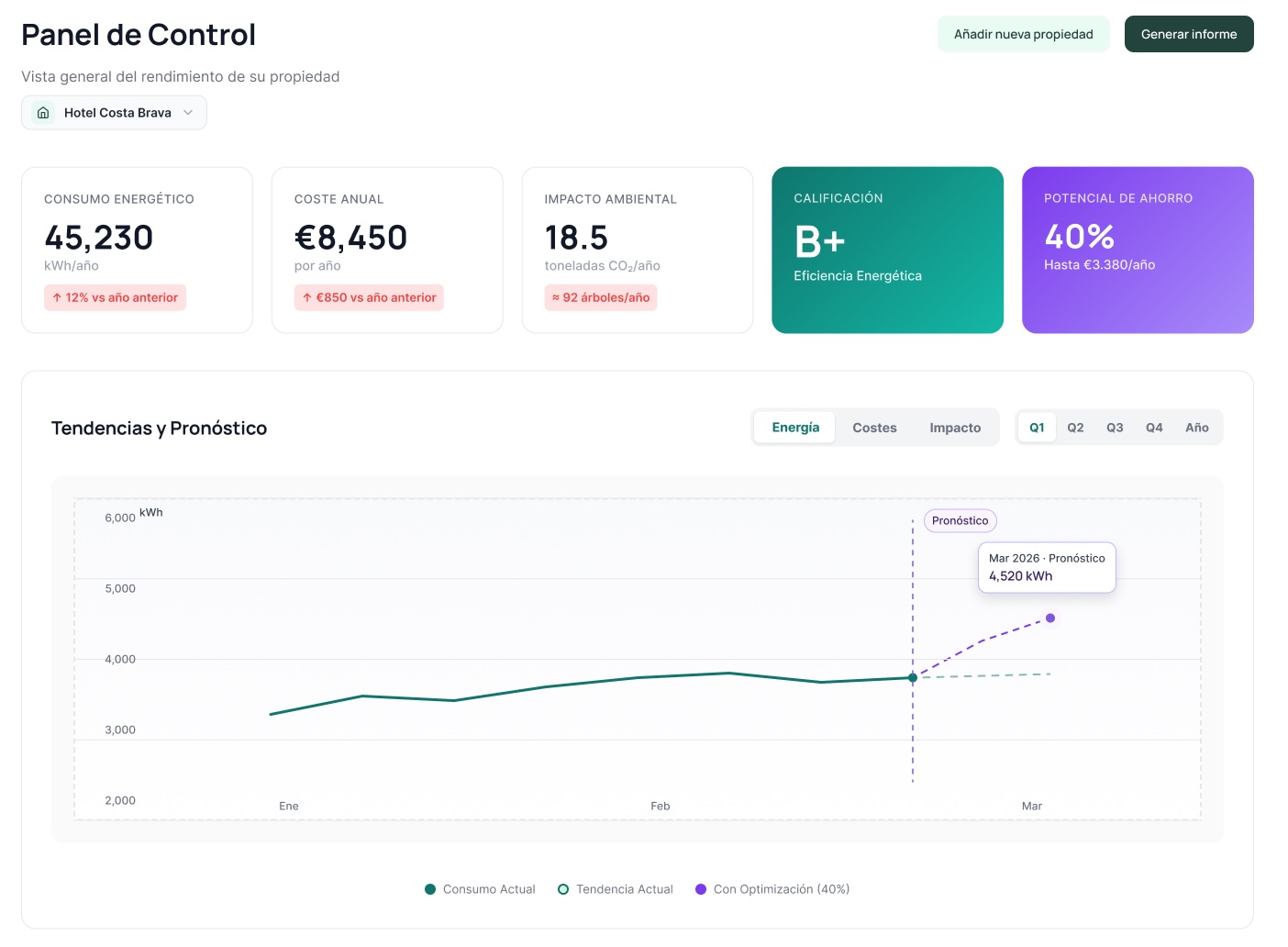Toggle the Tendencia Actual legend entry
1288x947 pixels.
coord(616,889)
